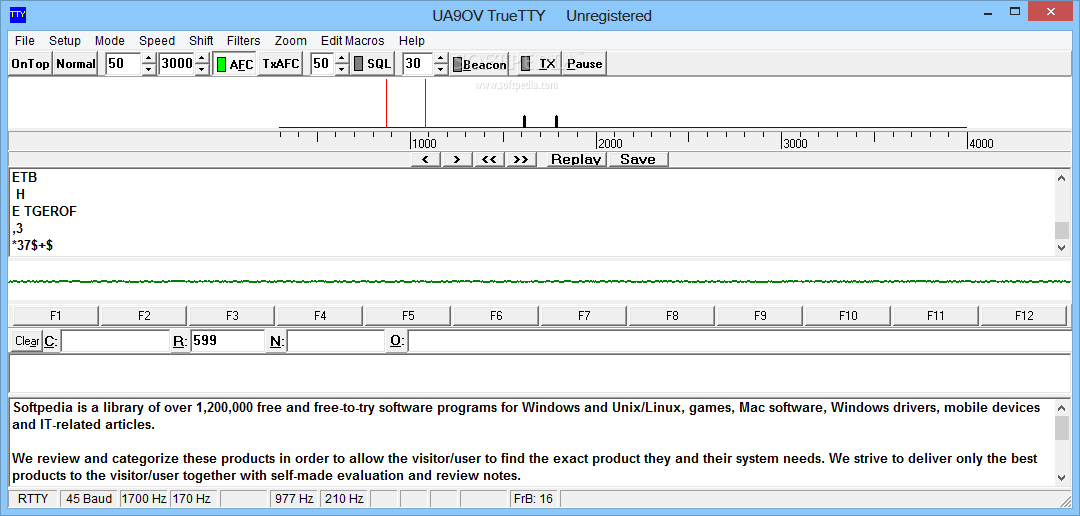Toggle the TX transmit button
The width and height of the screenshot is (1080, 516).
click(x=539, y=64)
